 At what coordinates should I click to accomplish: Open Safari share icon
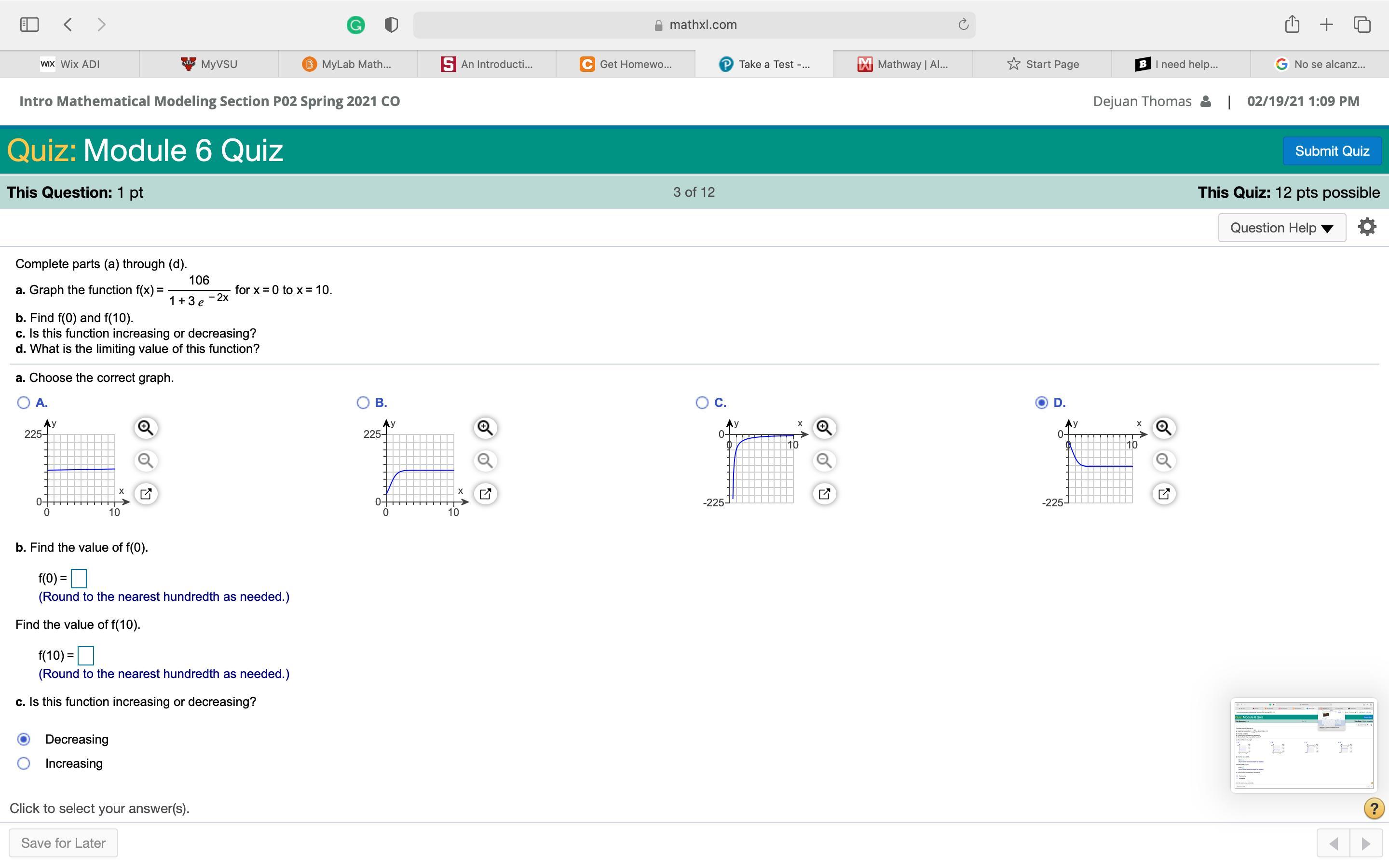pos(1292,25)
